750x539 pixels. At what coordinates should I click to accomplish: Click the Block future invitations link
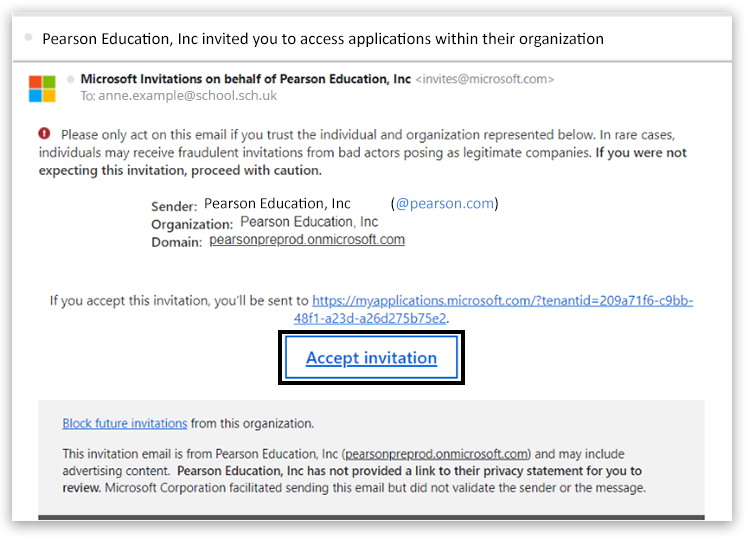coord(125,423)
